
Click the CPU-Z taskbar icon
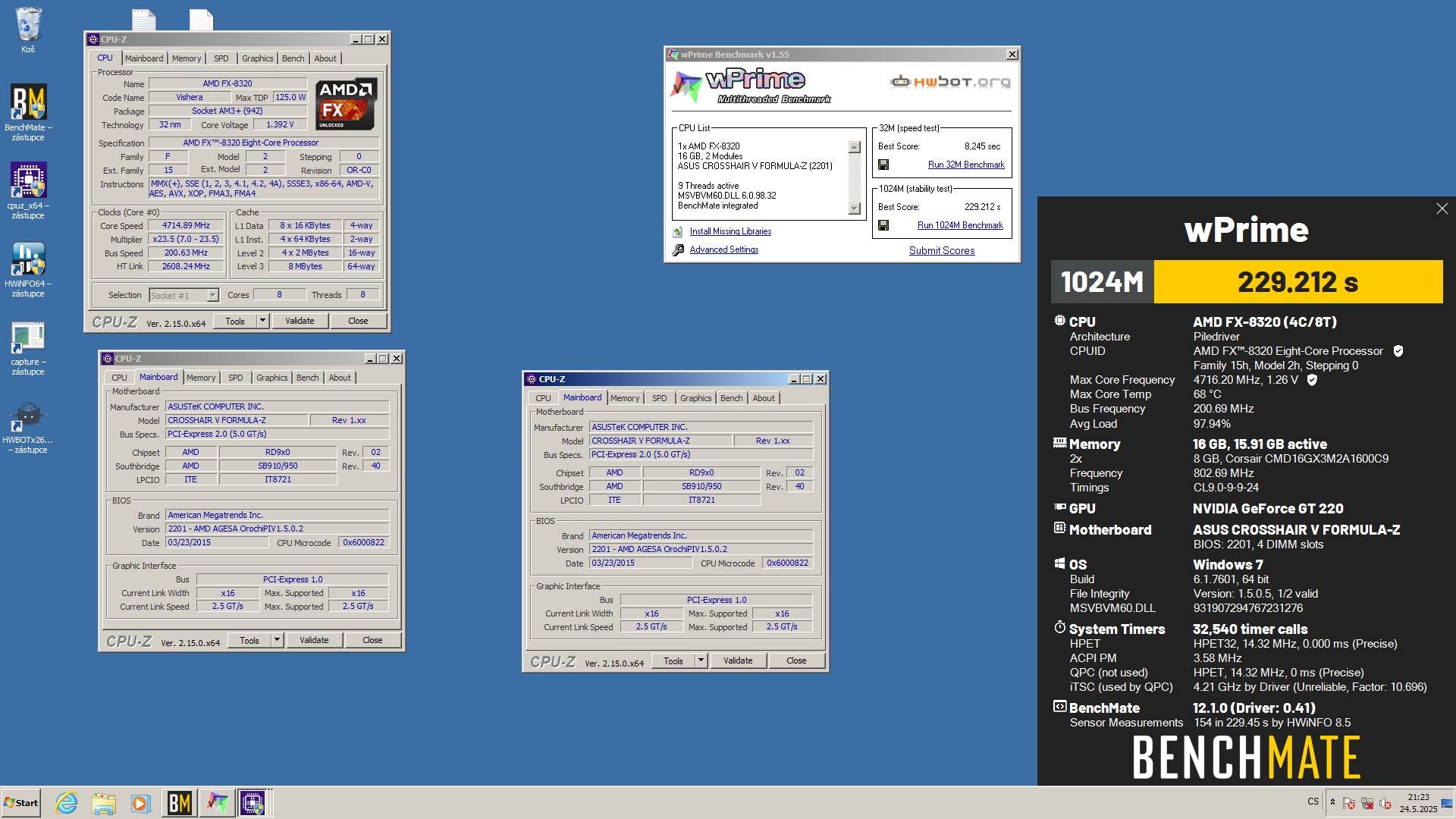253,802
